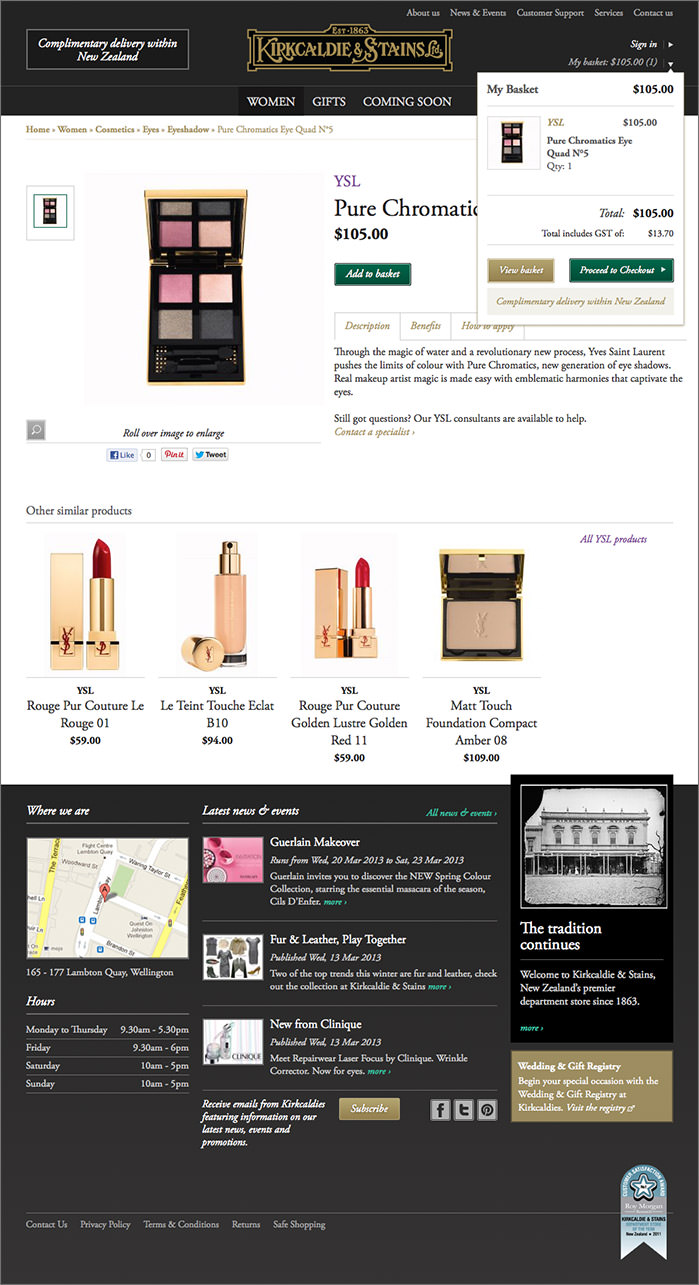This screenshot has height=1285, width=699.
Task: Click Proceed to Checkout button
Action: 622,270
